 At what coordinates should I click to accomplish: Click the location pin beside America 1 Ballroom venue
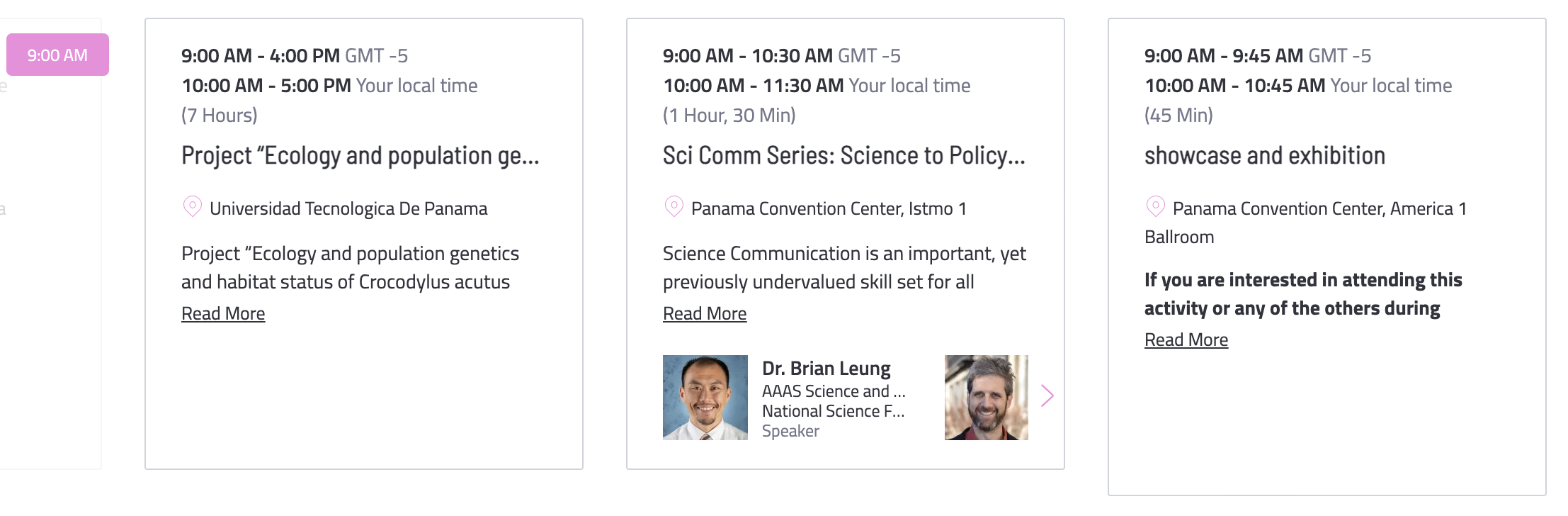click(x=1155, y=206)
